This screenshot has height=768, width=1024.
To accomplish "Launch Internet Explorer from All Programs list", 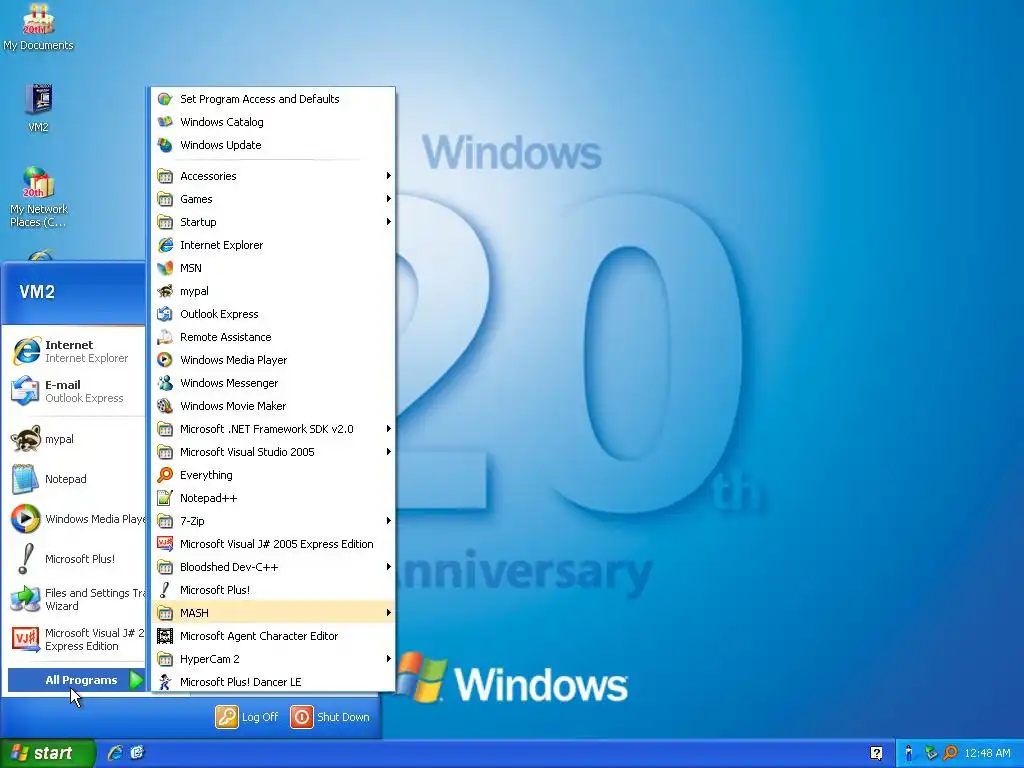I will coord(273,245).
